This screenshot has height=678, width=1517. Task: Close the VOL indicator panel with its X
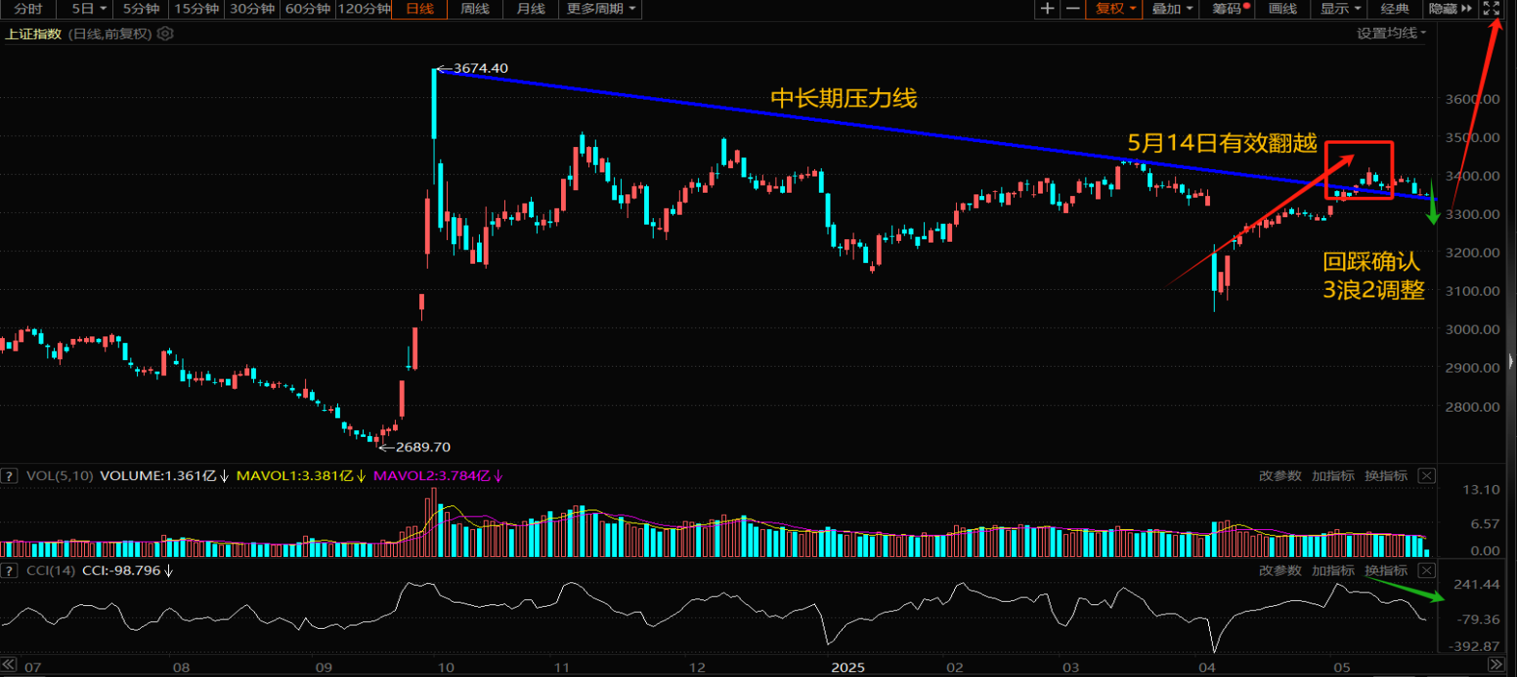click(x=1427, y=476)
